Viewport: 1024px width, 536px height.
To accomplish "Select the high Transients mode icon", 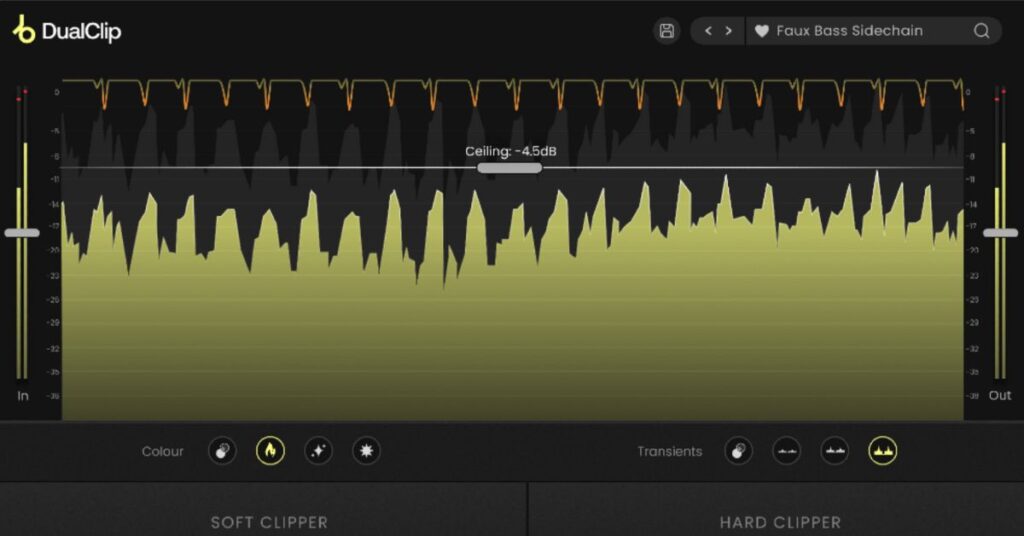I will 882,450.
